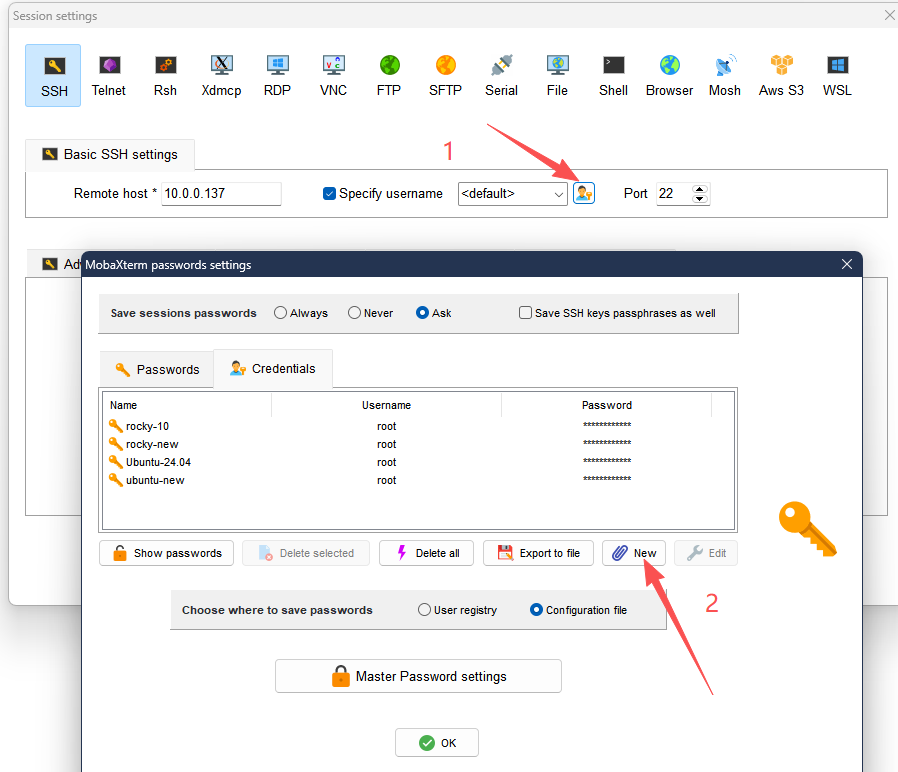
Task: Choose the Telnet session icon
Action: tap(109, 76)
